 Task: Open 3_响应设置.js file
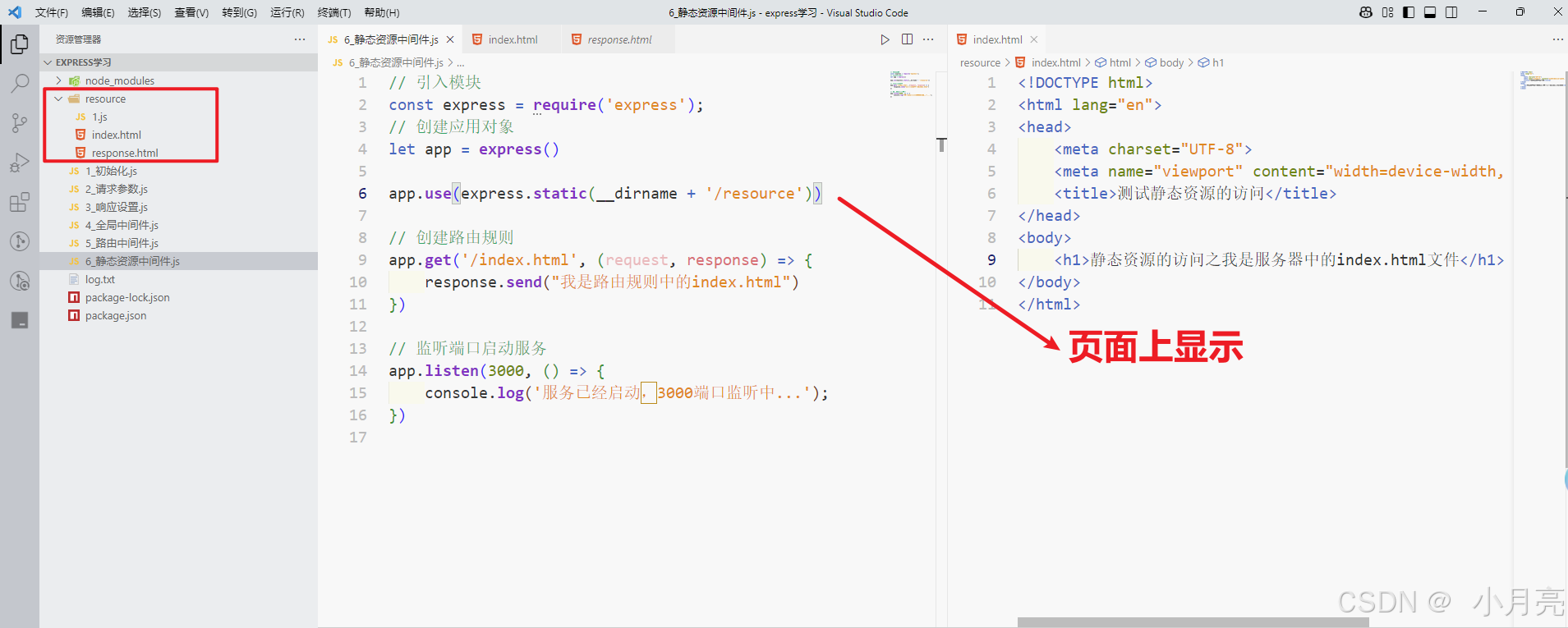tap(179, 207)
